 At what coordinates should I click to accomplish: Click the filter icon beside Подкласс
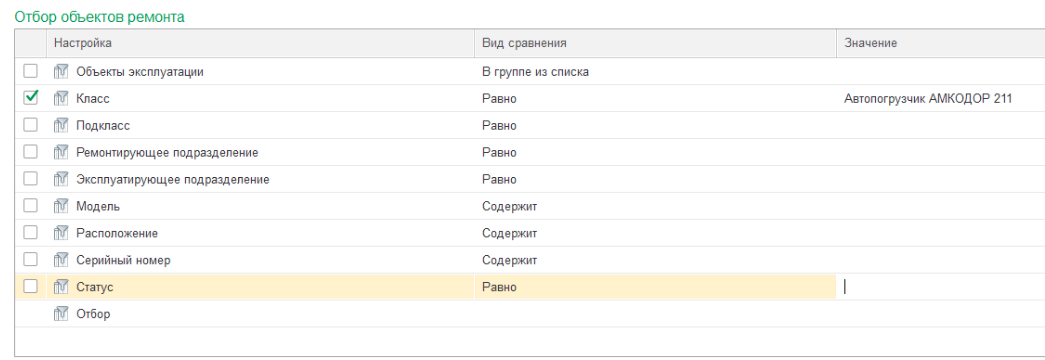[x=62, y=125]
